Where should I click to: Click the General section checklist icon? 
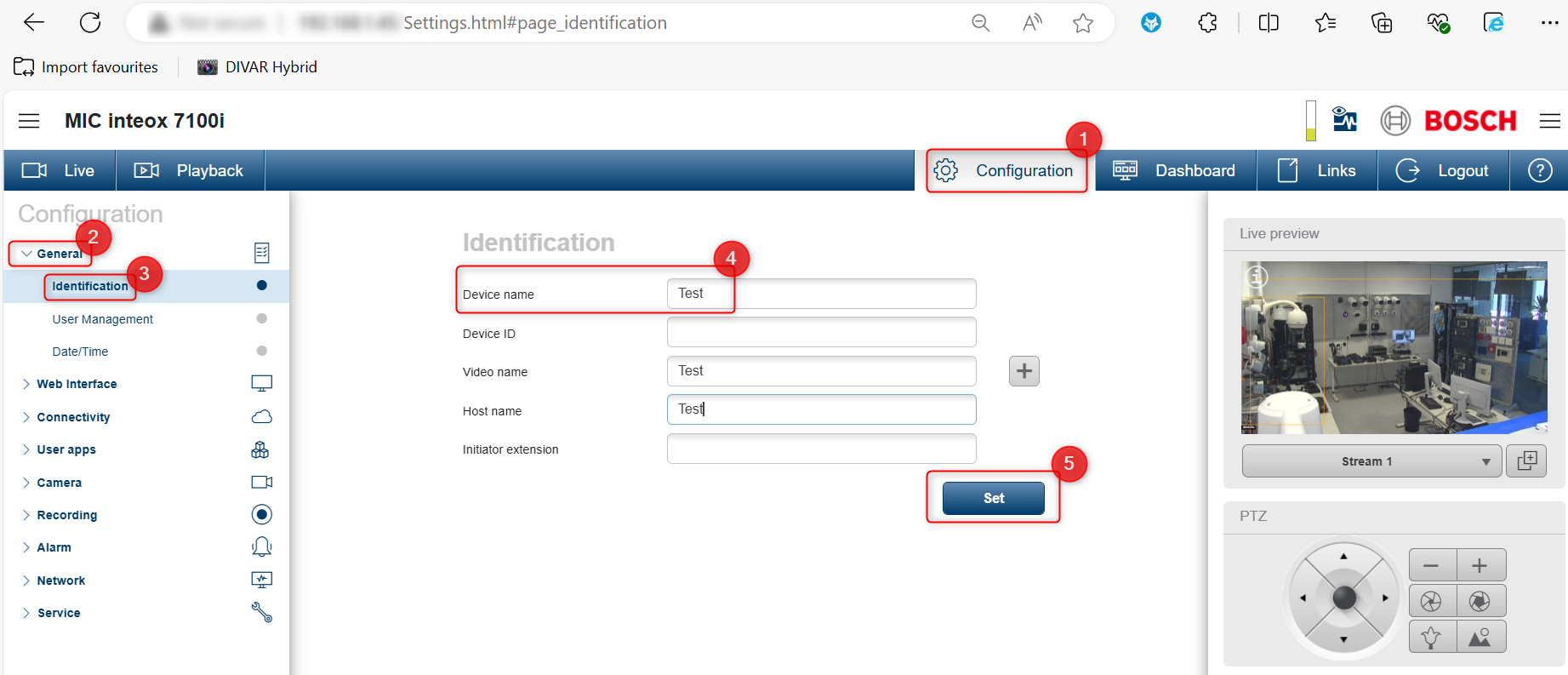click(x=262, y=253)
